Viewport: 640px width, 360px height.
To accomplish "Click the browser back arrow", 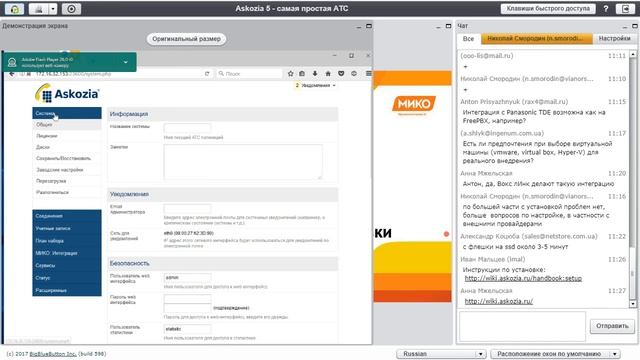I will click(12, 74).
